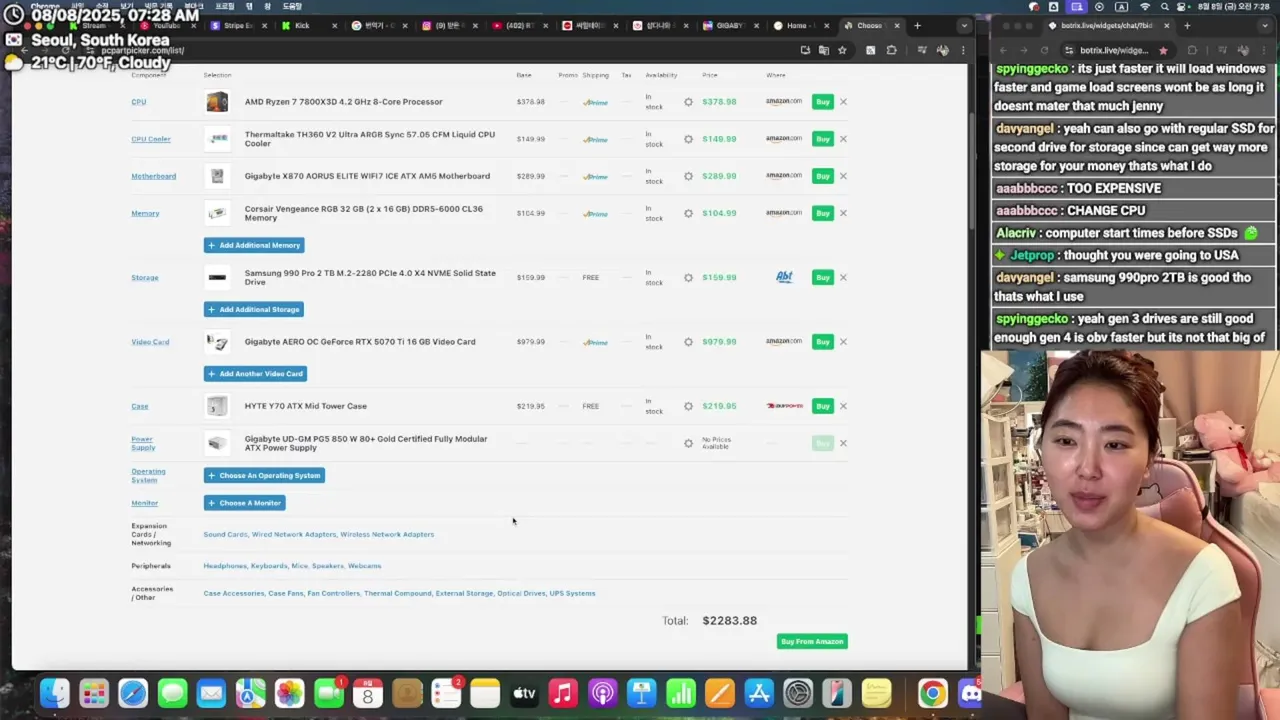
Task: Open the UPS Systems link
Action: coord(572,593)
